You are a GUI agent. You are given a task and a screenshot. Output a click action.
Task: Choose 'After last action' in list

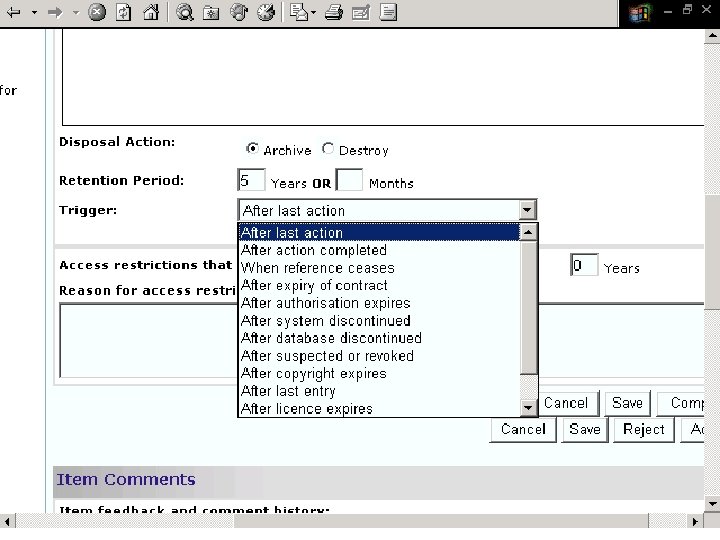coord(379,232)
